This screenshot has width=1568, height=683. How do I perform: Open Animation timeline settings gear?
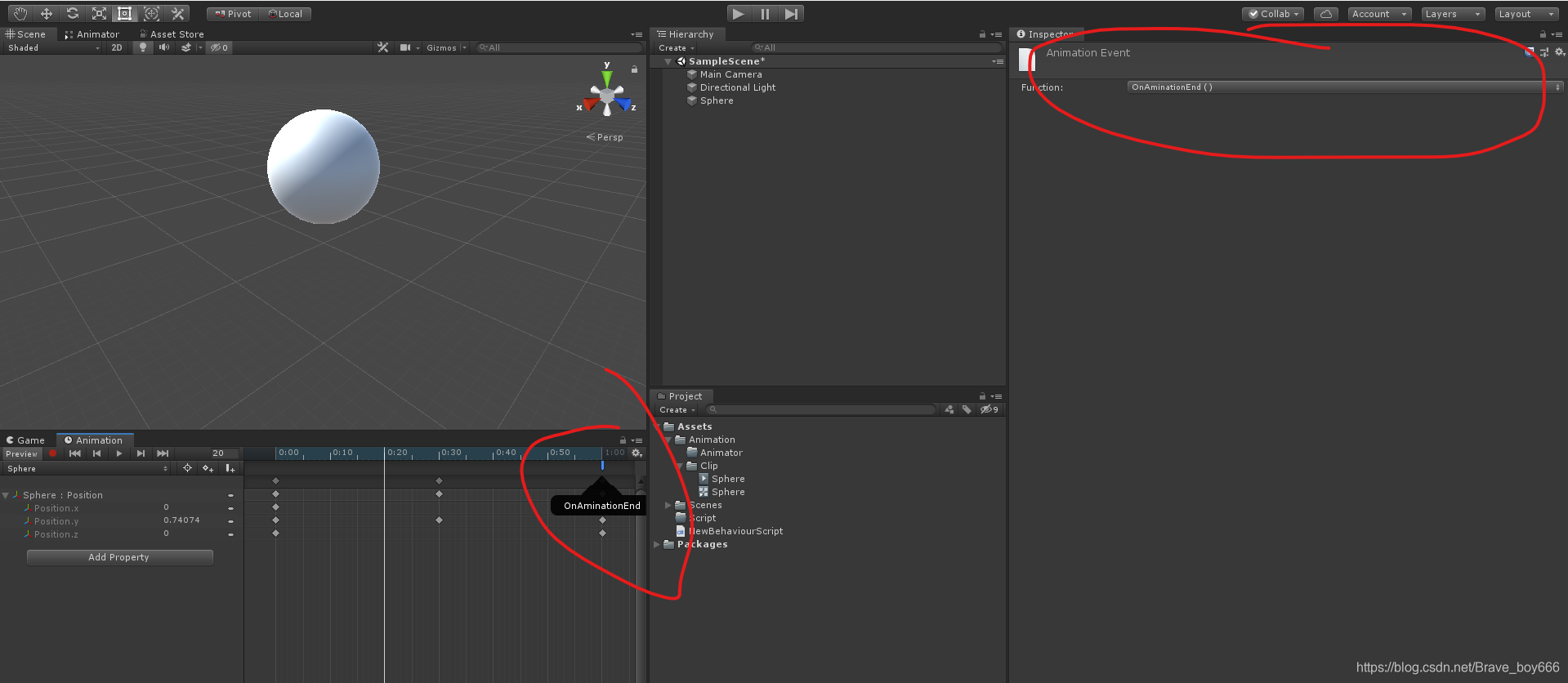pyautogui.click(x=637, y=453)
